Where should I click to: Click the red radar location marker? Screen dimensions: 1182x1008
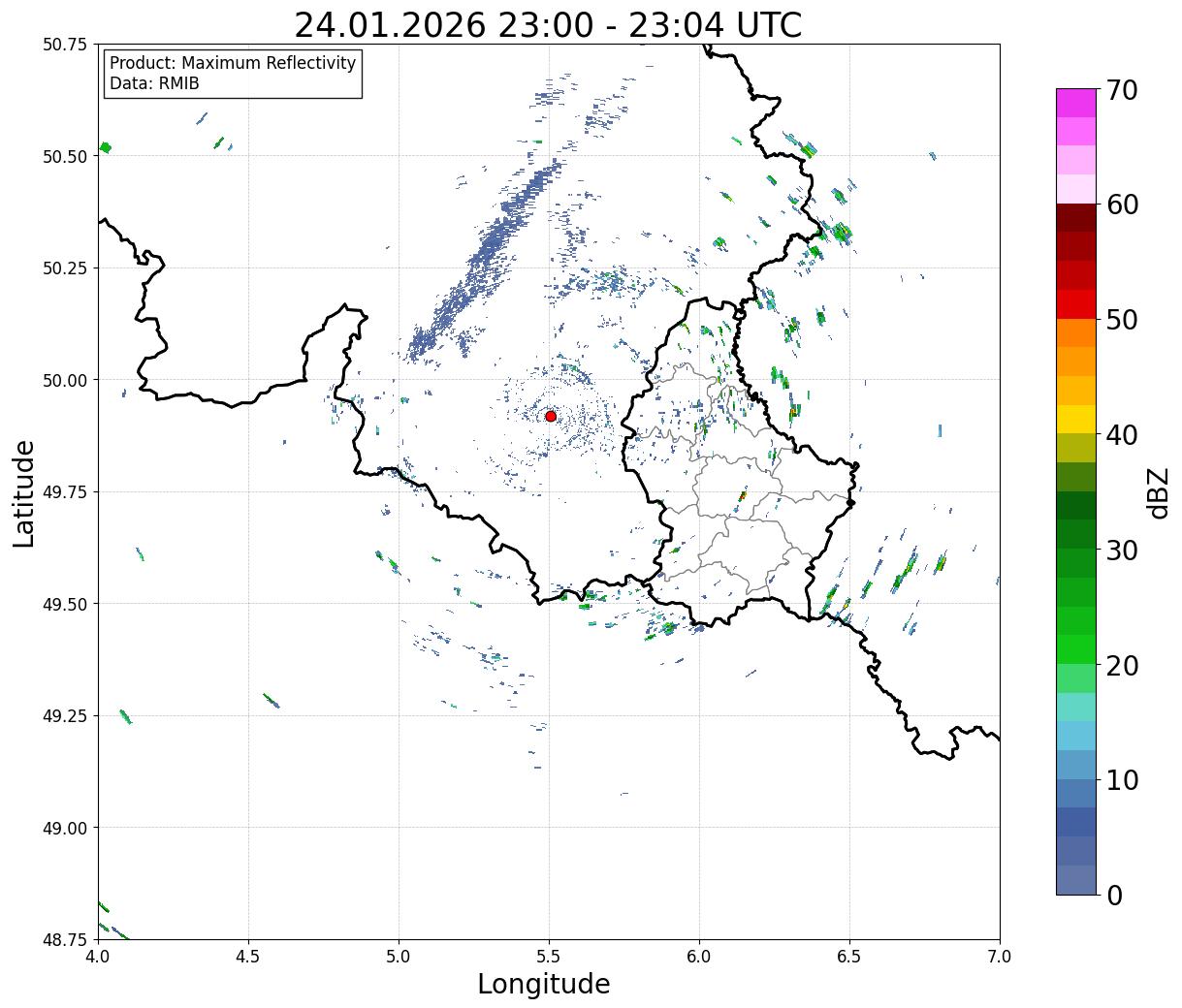tap(551, 416)
